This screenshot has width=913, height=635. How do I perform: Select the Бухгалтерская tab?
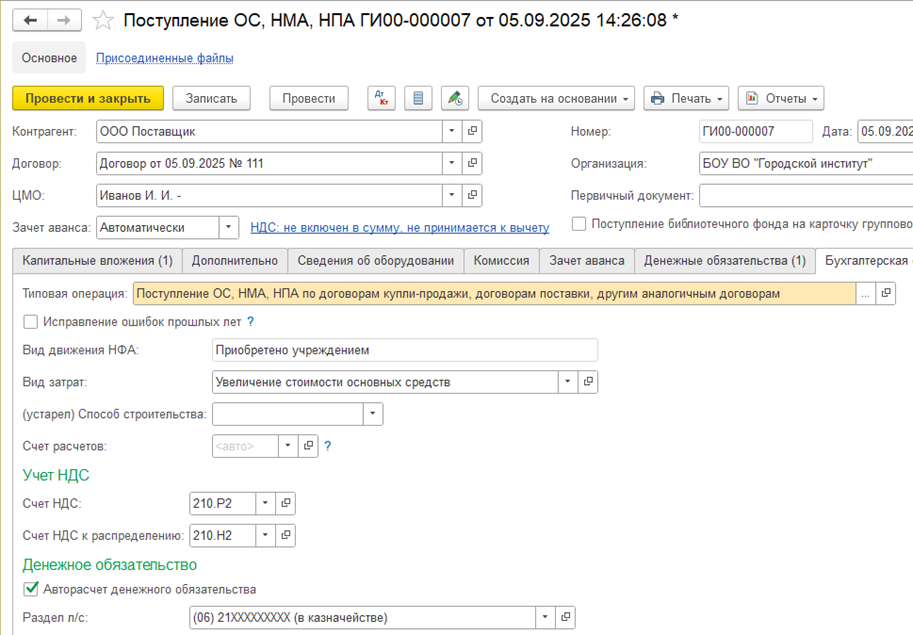(x=865, y=261)
